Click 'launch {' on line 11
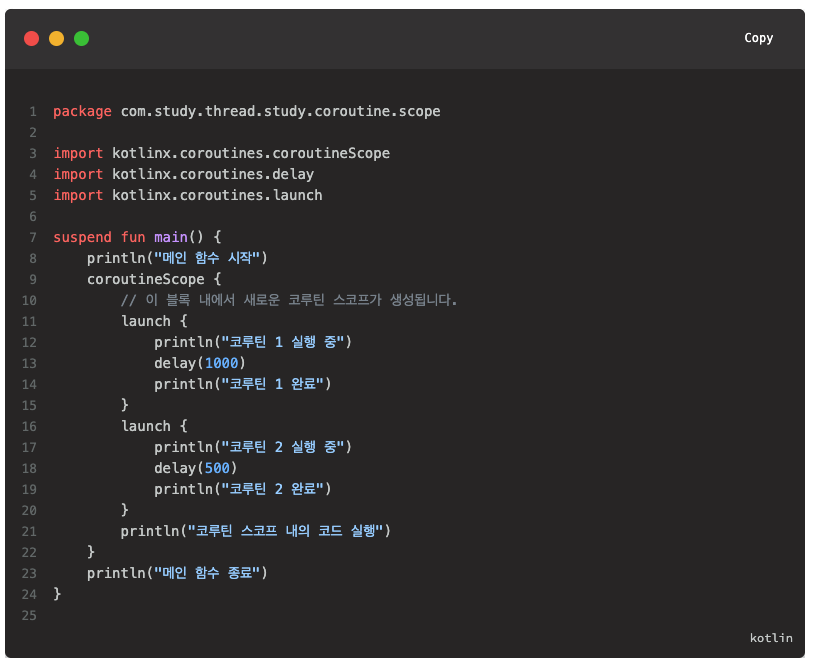This screenshot has height=671, width=817. [154, 321]
